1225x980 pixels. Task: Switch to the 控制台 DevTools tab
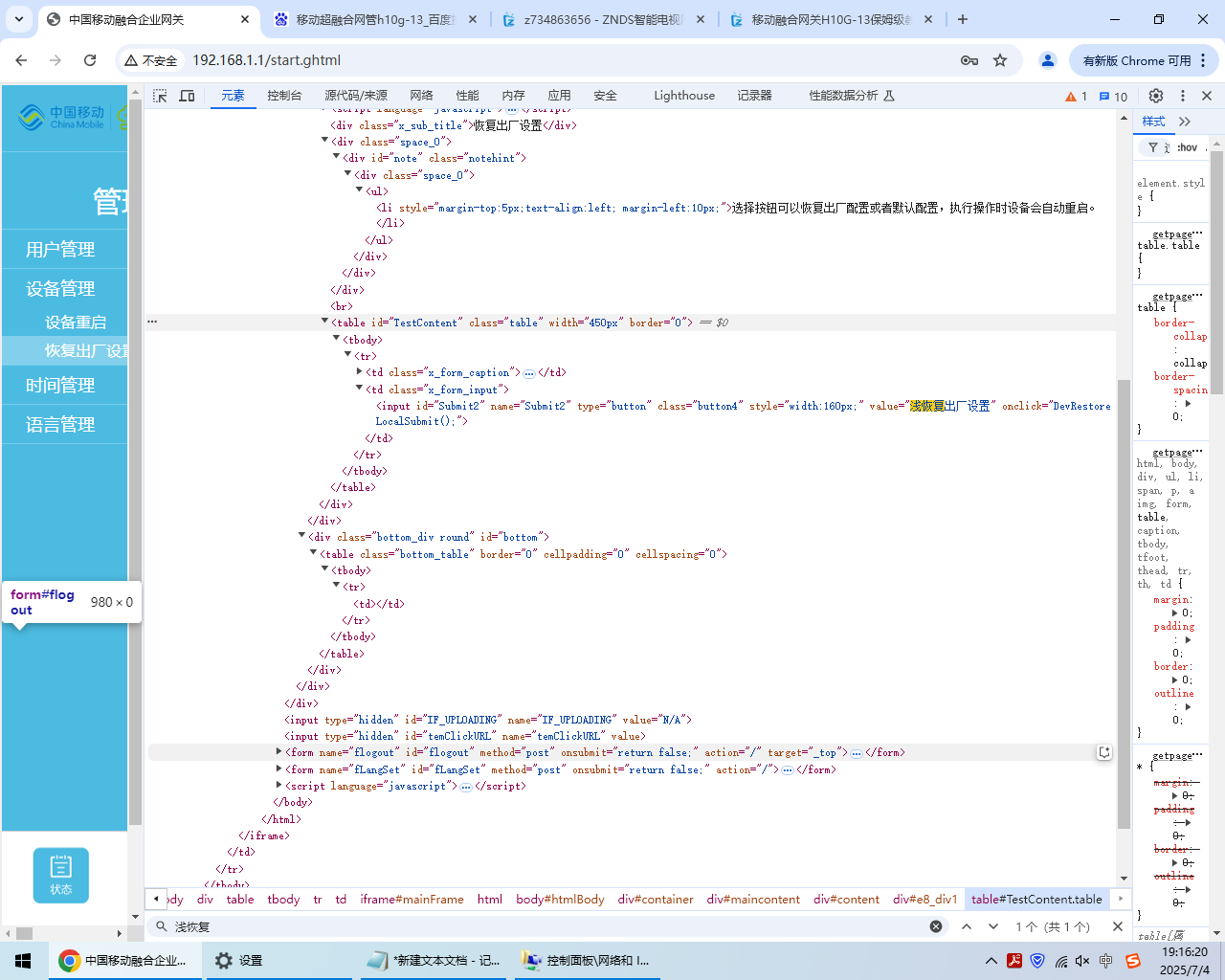[x=284, y=96]
